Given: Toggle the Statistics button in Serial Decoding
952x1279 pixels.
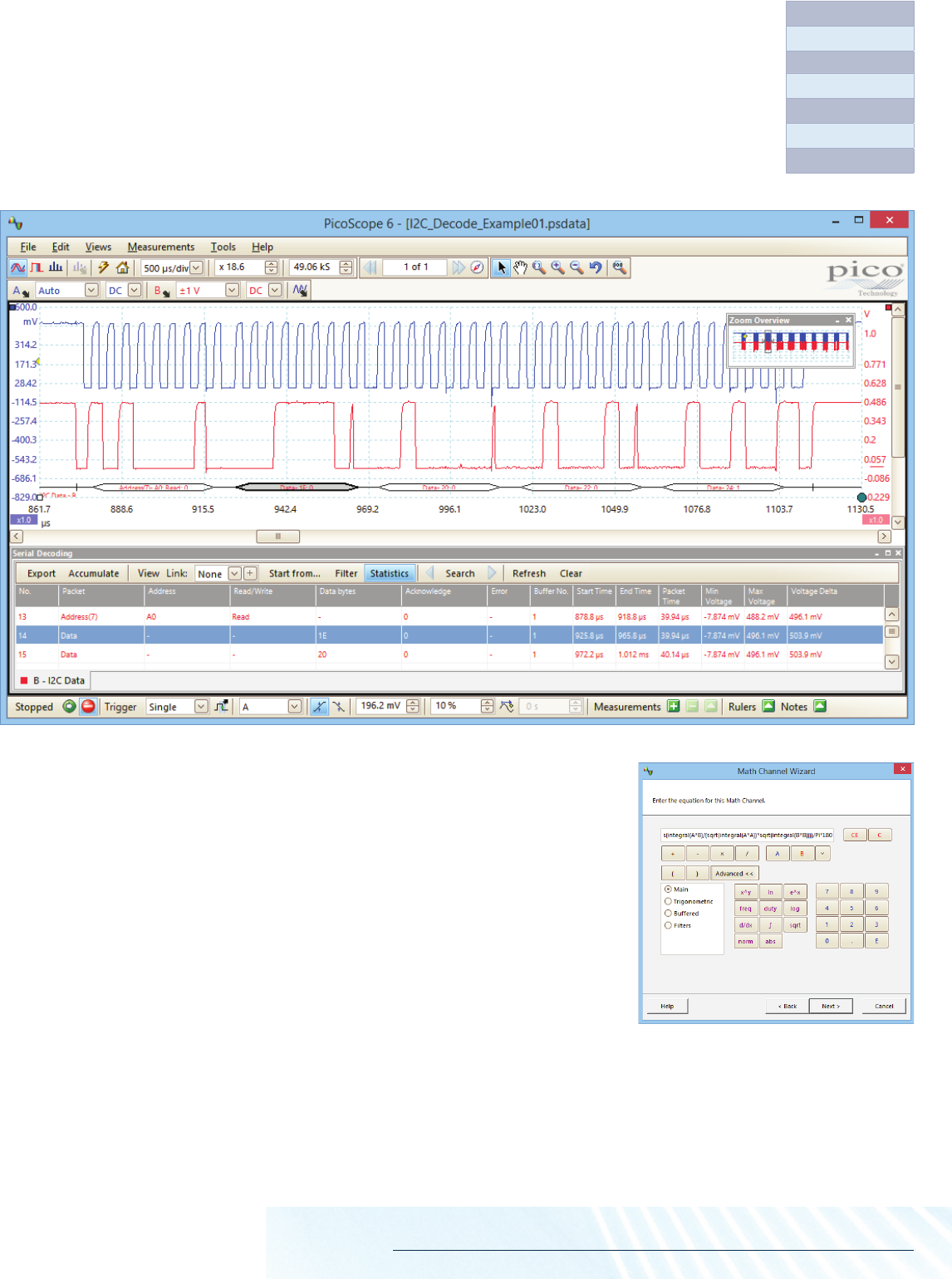Looking at the screenshot, I should tap(390, 573).
